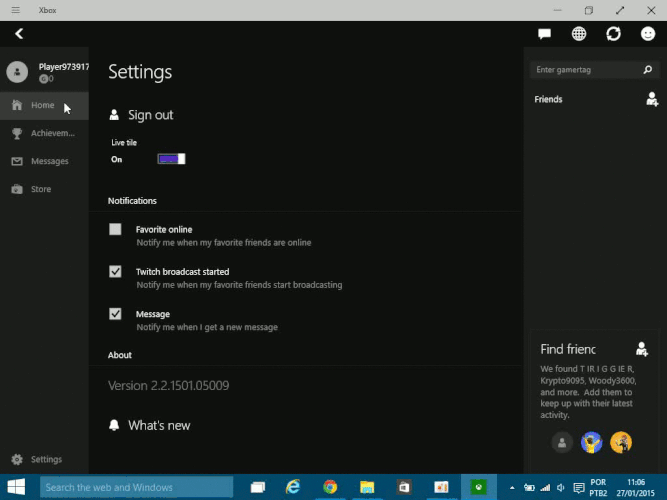Launch Google Chrome from taskbar

point(330,487)
